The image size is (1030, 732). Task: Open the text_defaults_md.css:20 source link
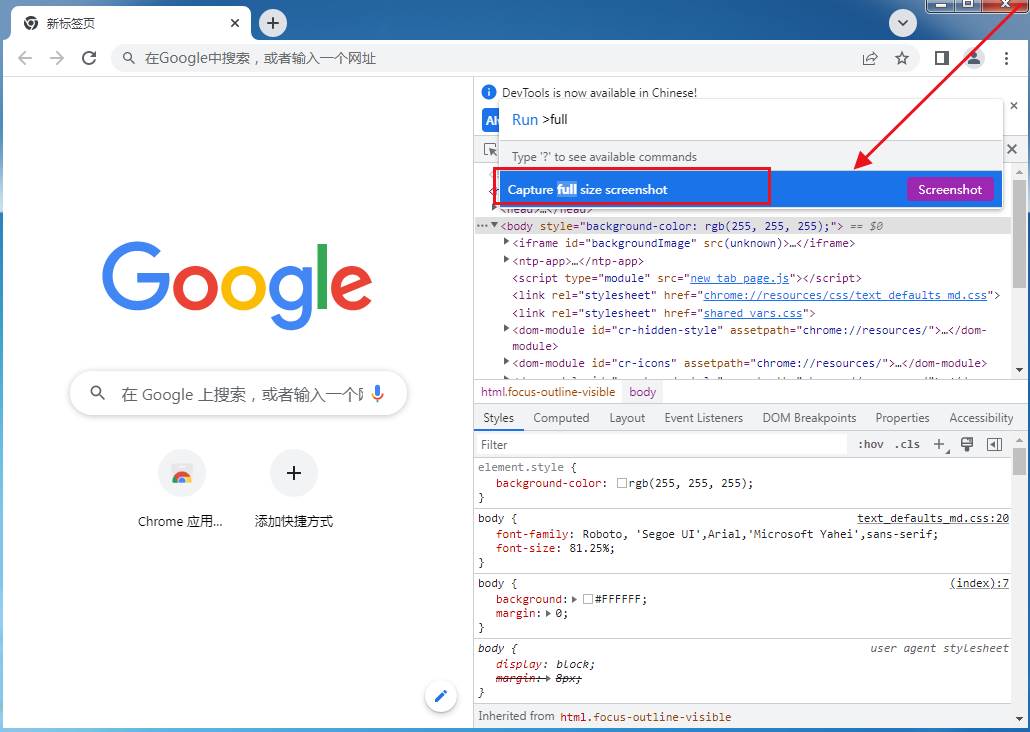(933, 518)
